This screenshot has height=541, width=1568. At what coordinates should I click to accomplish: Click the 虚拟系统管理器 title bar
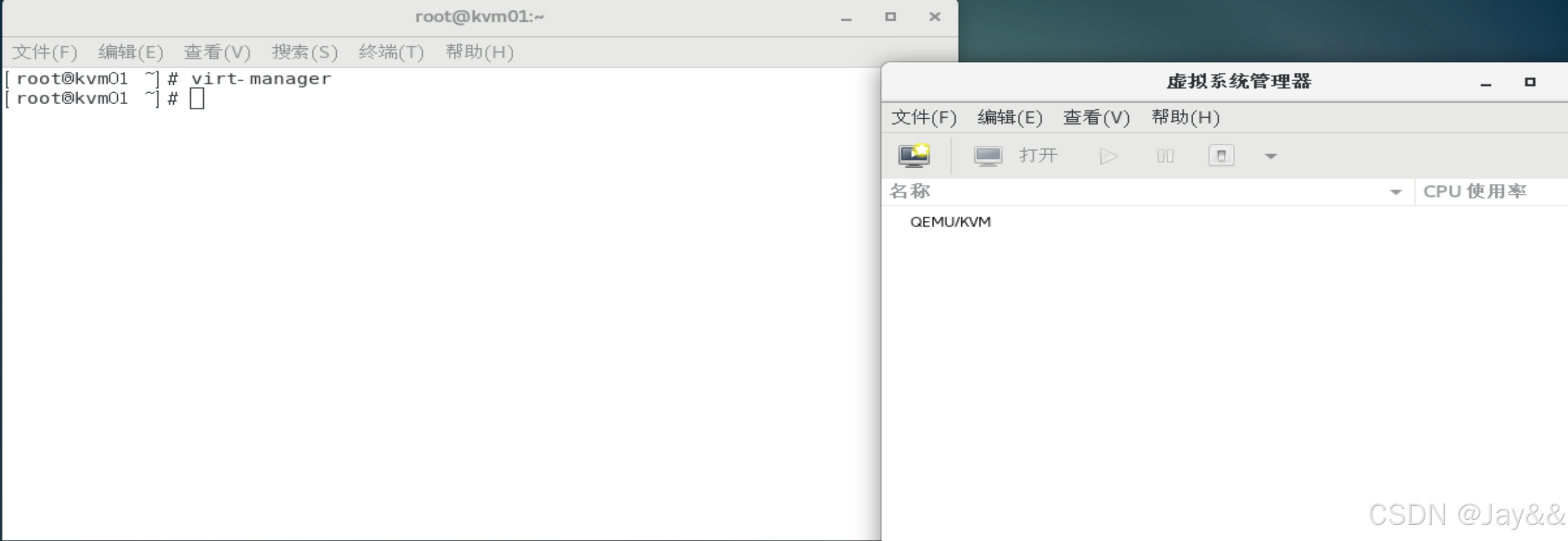click(x=1239, y=81)
